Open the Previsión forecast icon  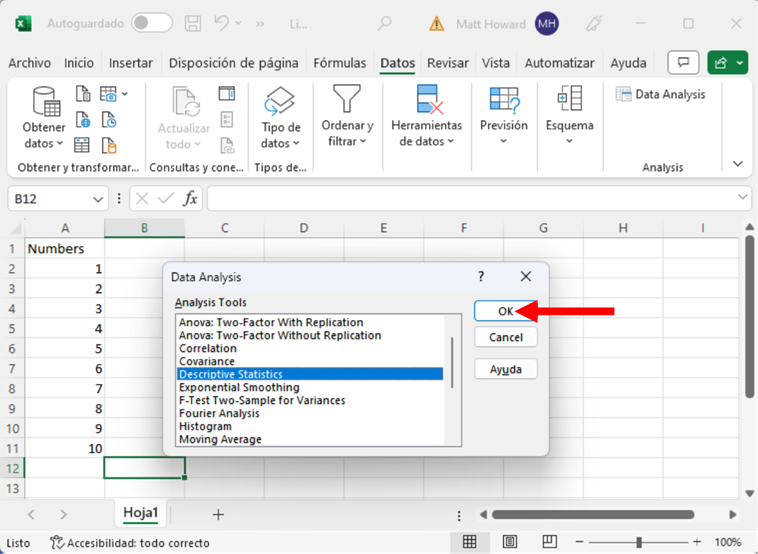click(503, 100)
